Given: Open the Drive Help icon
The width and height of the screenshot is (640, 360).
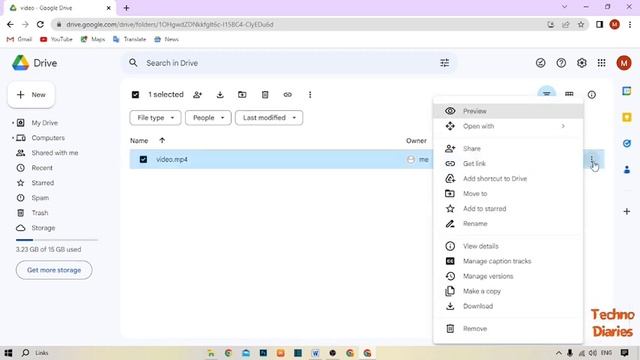Looking at the screenshot, I should tap(561, 63).
